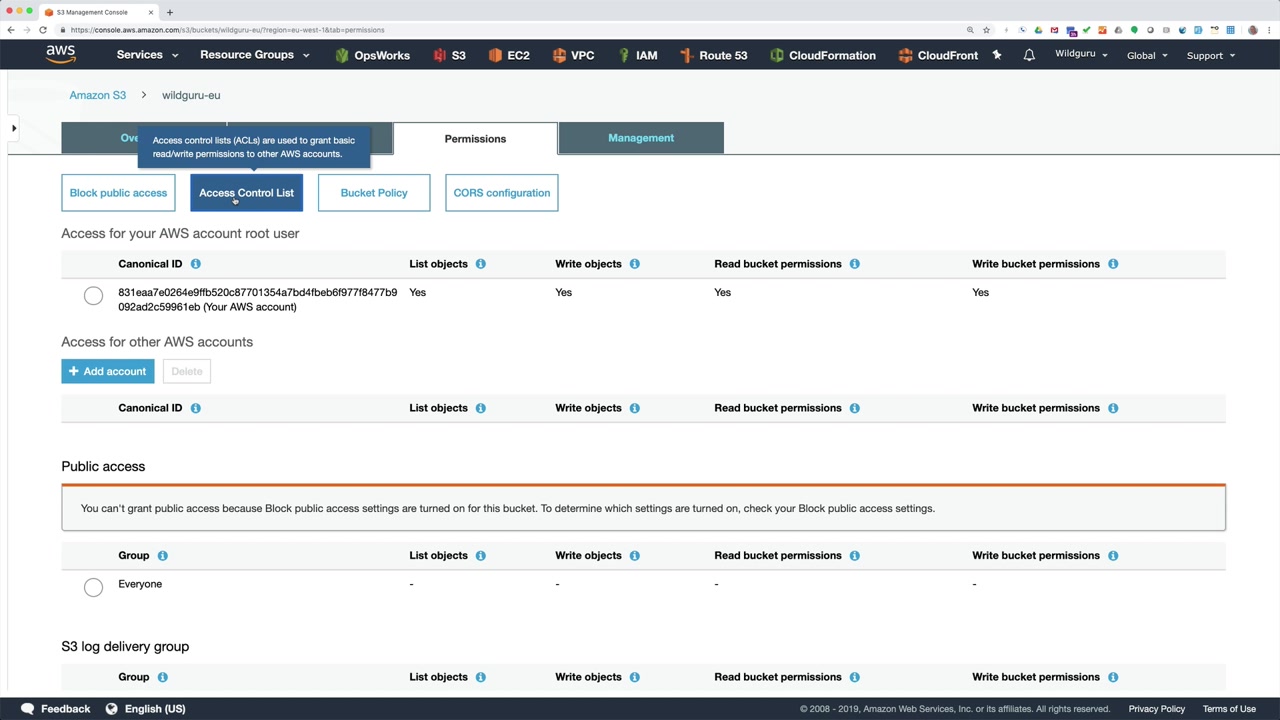The width and height of the screenshot is (1280, 720).
Task: Go back using browser back arrow
Action: pyautogui.click(x=11, y=30)
